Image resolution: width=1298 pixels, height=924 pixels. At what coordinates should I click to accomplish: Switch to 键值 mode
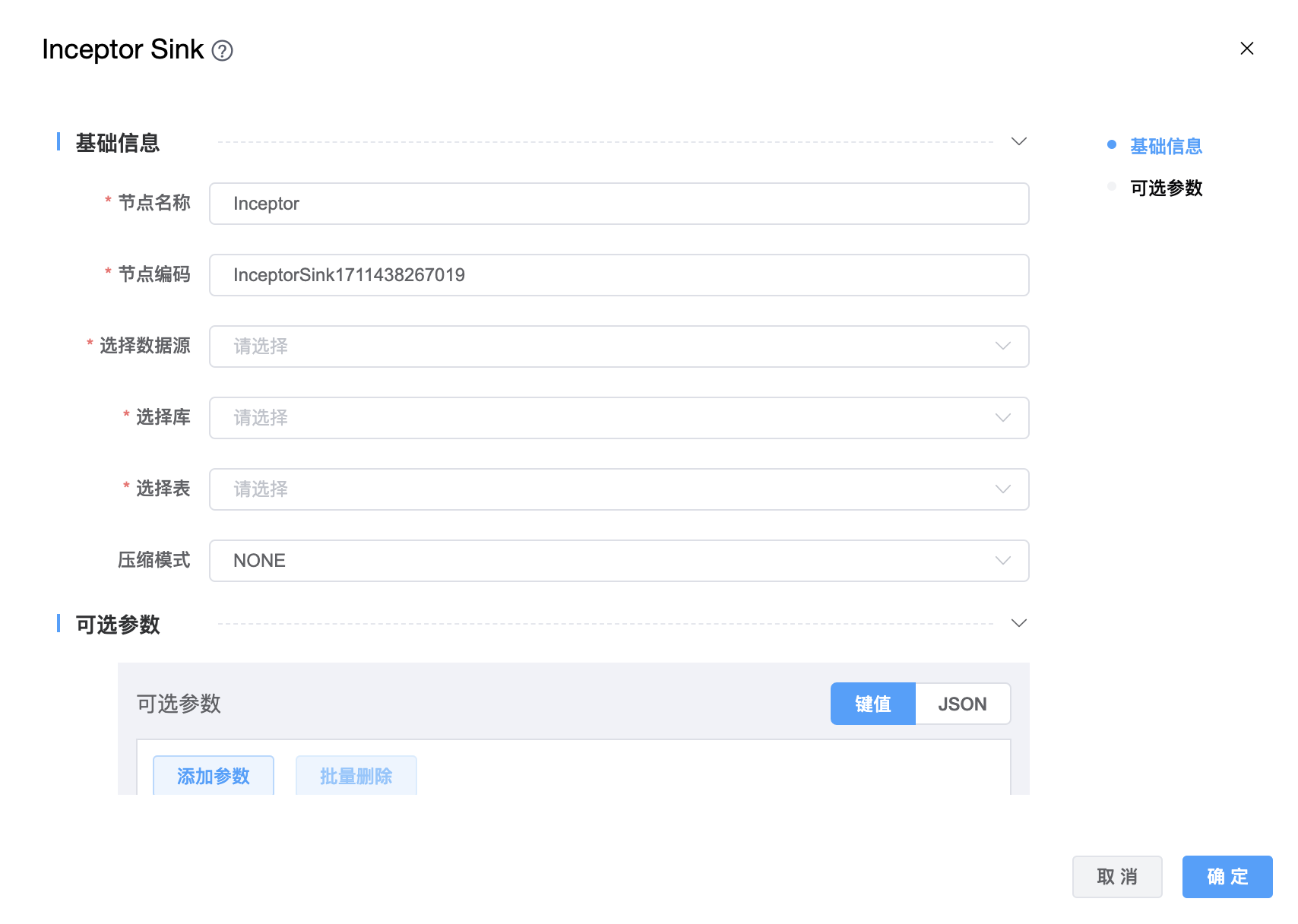pos(872,704)
